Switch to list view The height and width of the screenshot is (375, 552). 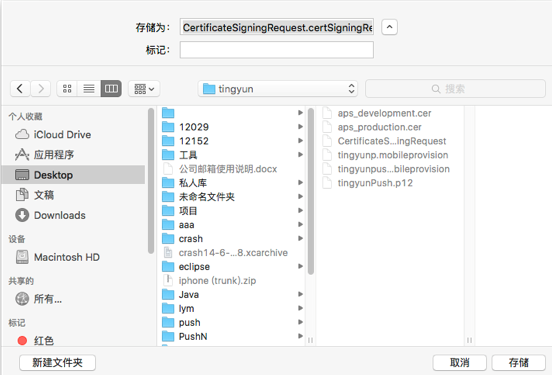pyautogui.click(x=89, y=89)
